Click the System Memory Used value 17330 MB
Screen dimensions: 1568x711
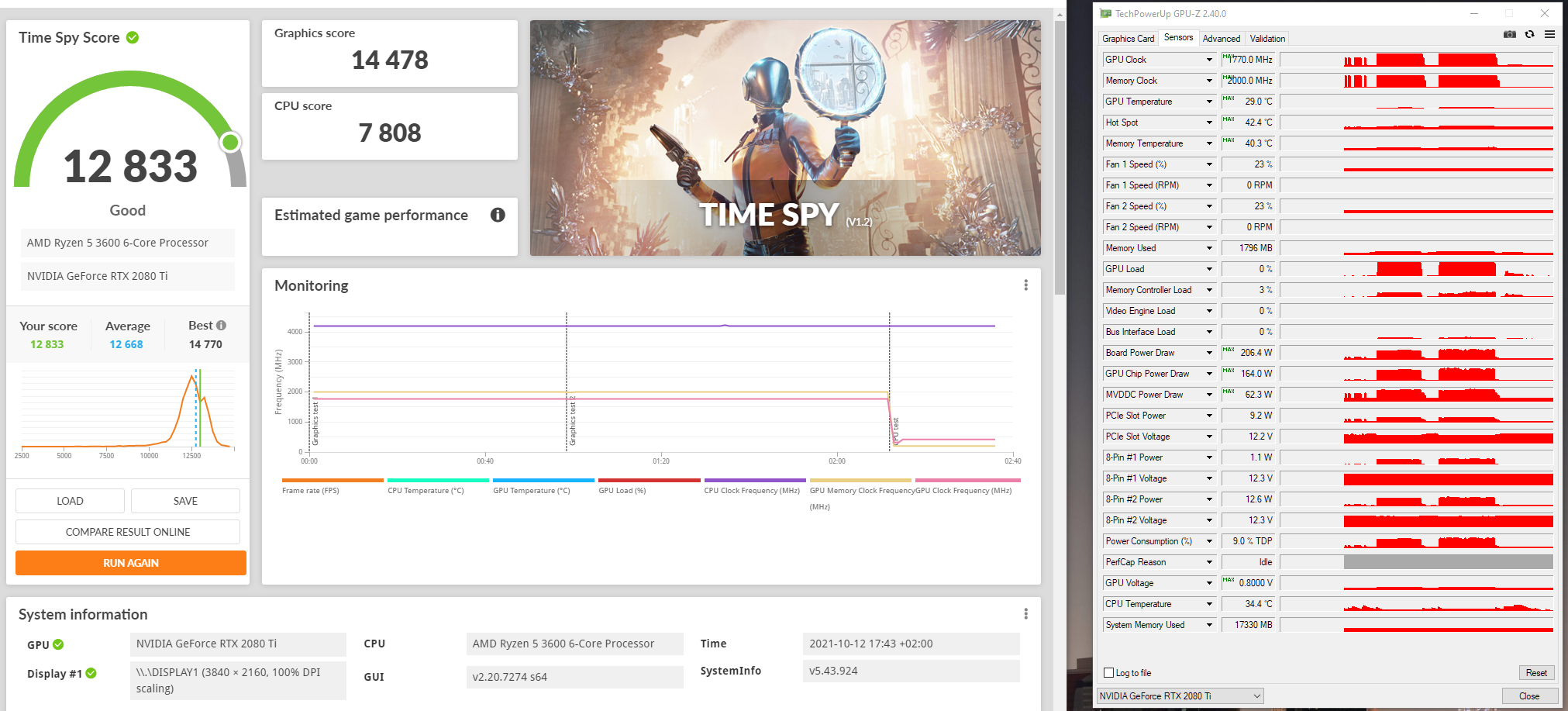tap(1253, 625)
